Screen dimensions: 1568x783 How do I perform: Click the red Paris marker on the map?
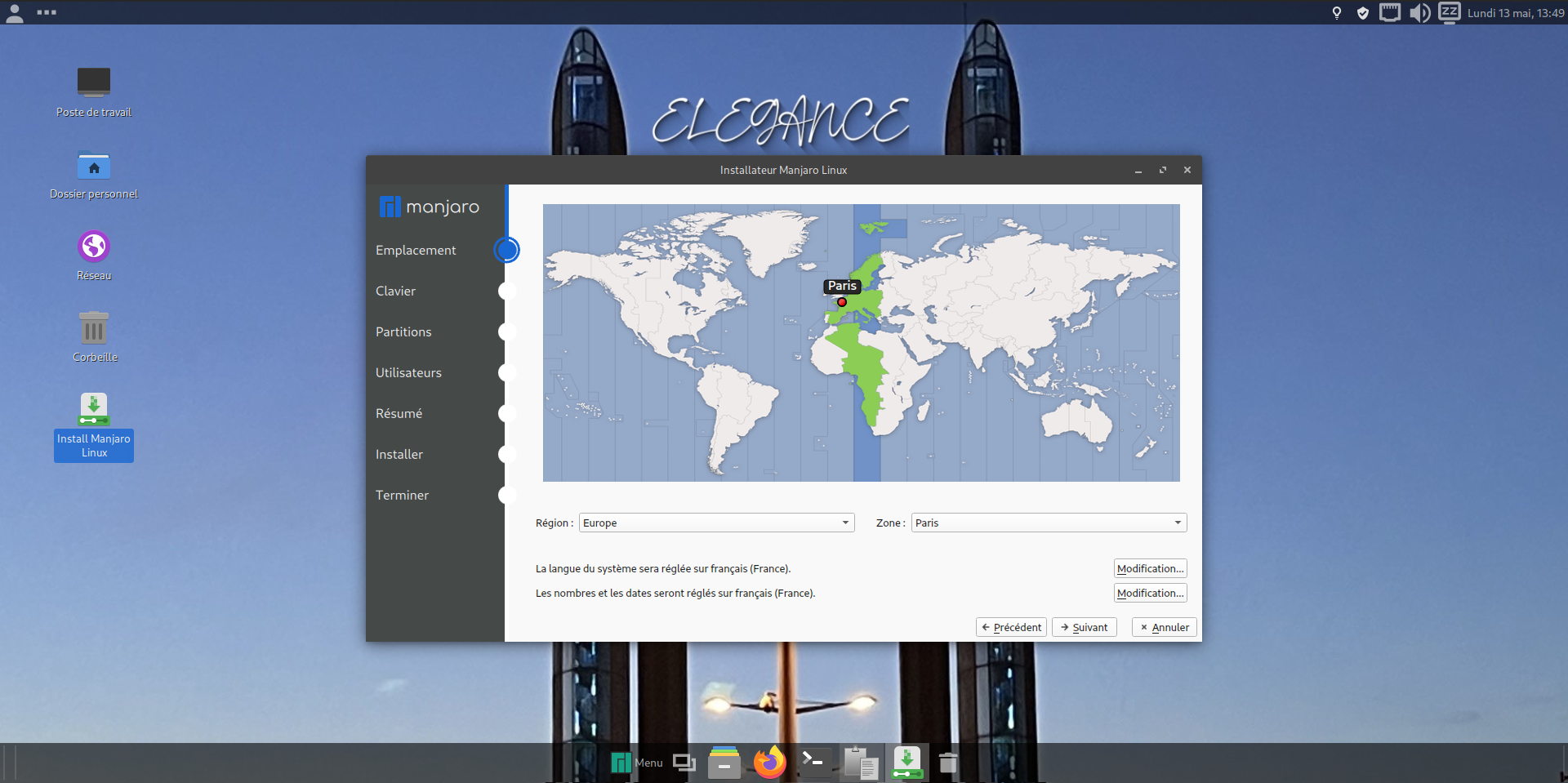point(842,302)
